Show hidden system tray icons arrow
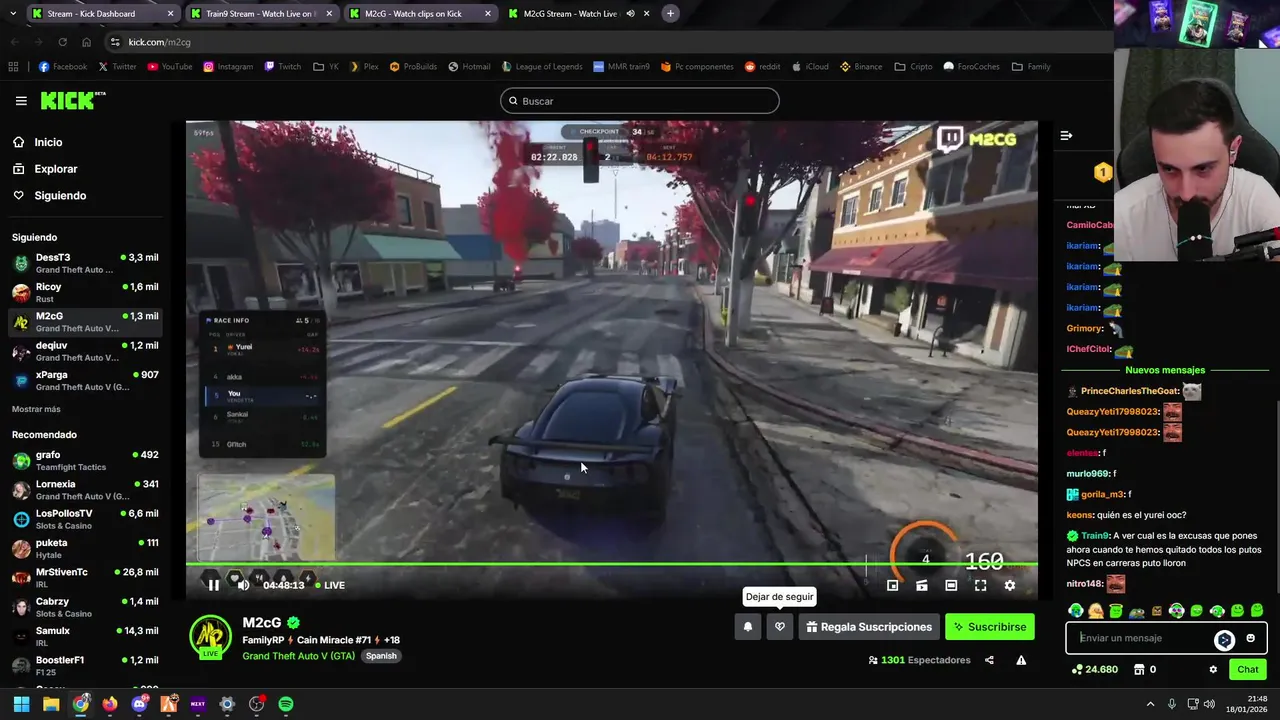Viewport: 1280px width, 720px height. [x=1150, y=704]
